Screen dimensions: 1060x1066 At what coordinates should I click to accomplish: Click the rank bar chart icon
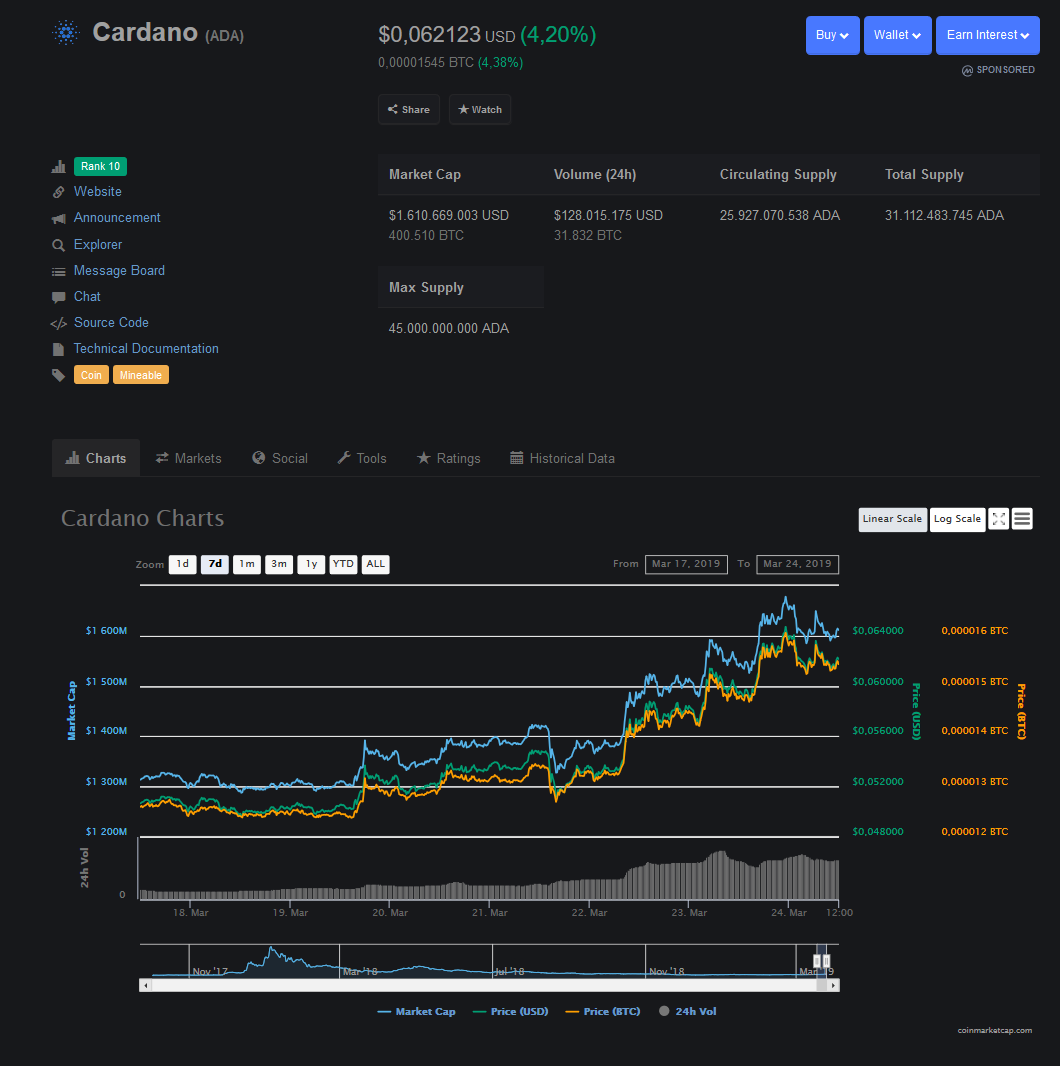(58, 167)
